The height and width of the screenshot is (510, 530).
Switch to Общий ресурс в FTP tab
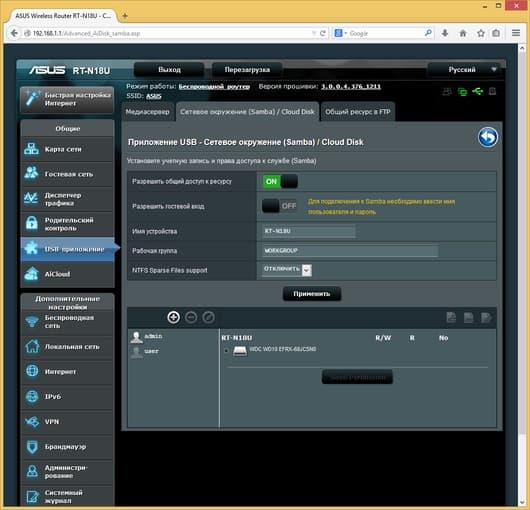pos(358,112)
